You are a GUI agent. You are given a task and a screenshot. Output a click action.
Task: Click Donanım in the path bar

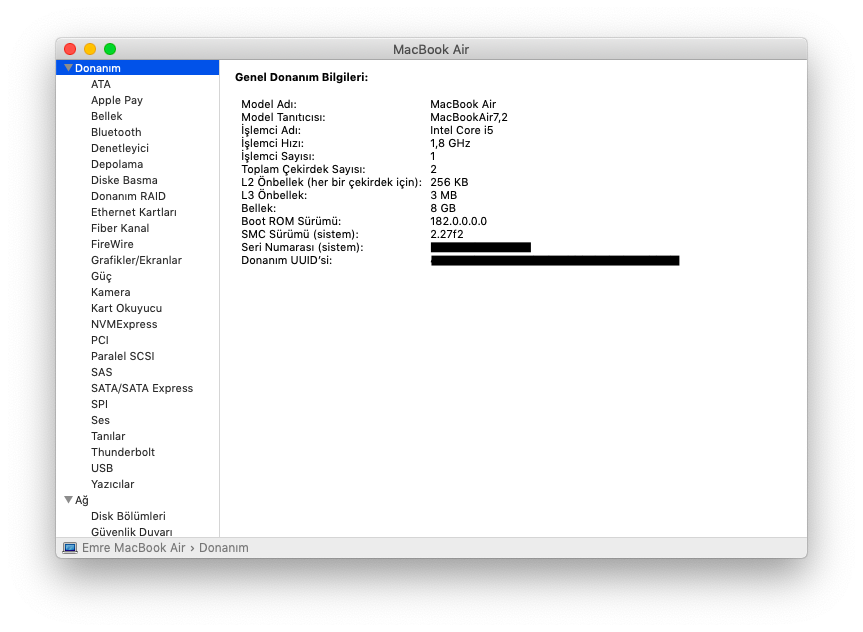(x=223, y=548)
